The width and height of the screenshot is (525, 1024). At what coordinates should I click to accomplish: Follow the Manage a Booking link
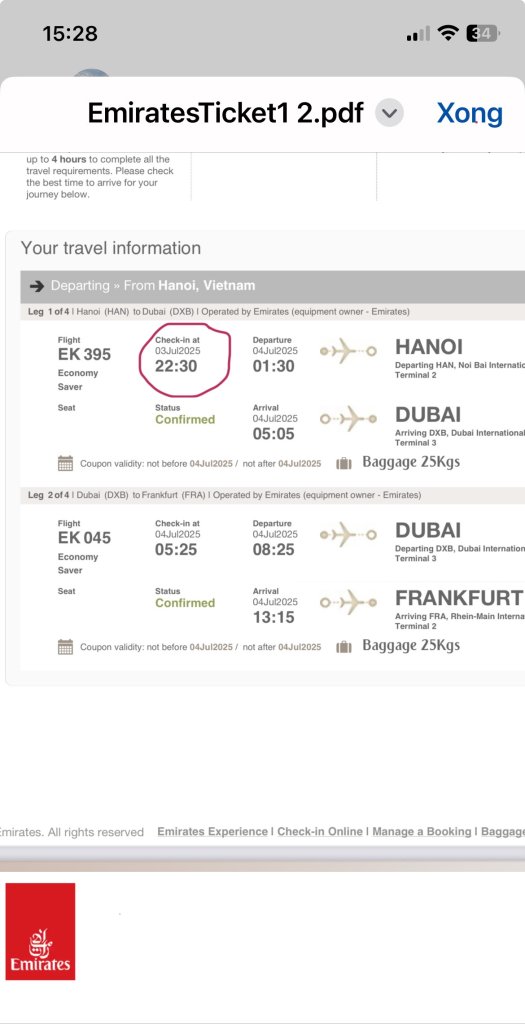click(421, 831)
